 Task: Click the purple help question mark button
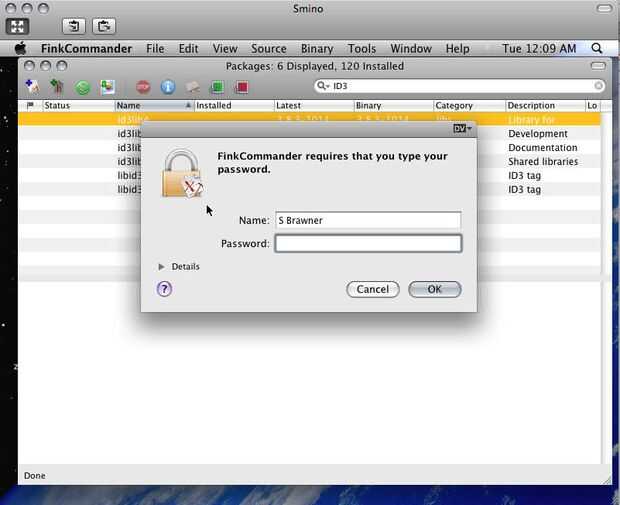coord(164,289)
